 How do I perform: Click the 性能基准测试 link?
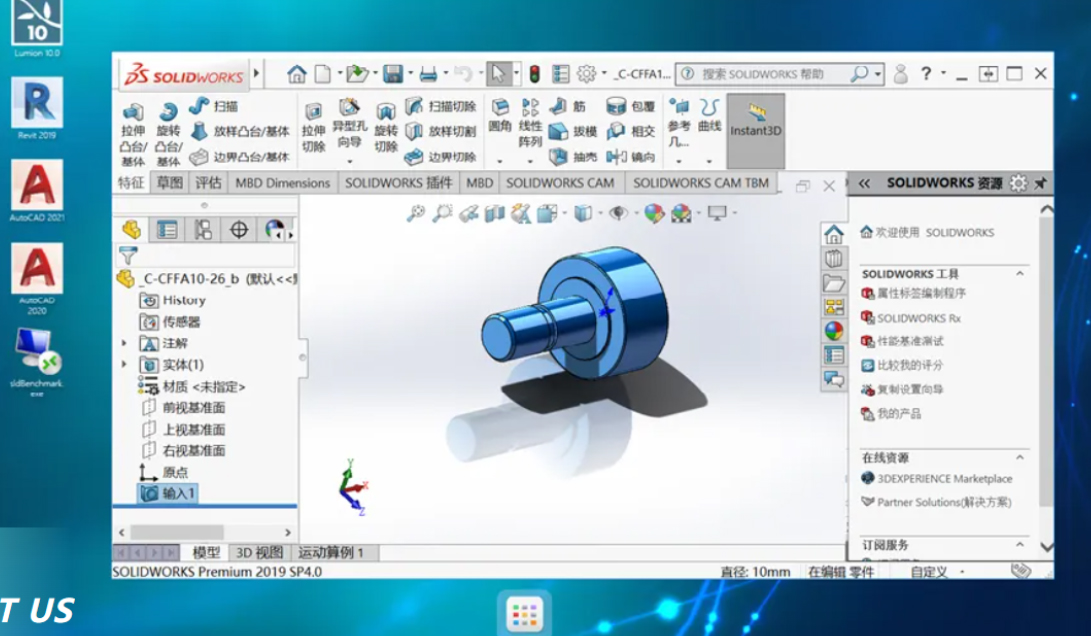pos(903,341)
